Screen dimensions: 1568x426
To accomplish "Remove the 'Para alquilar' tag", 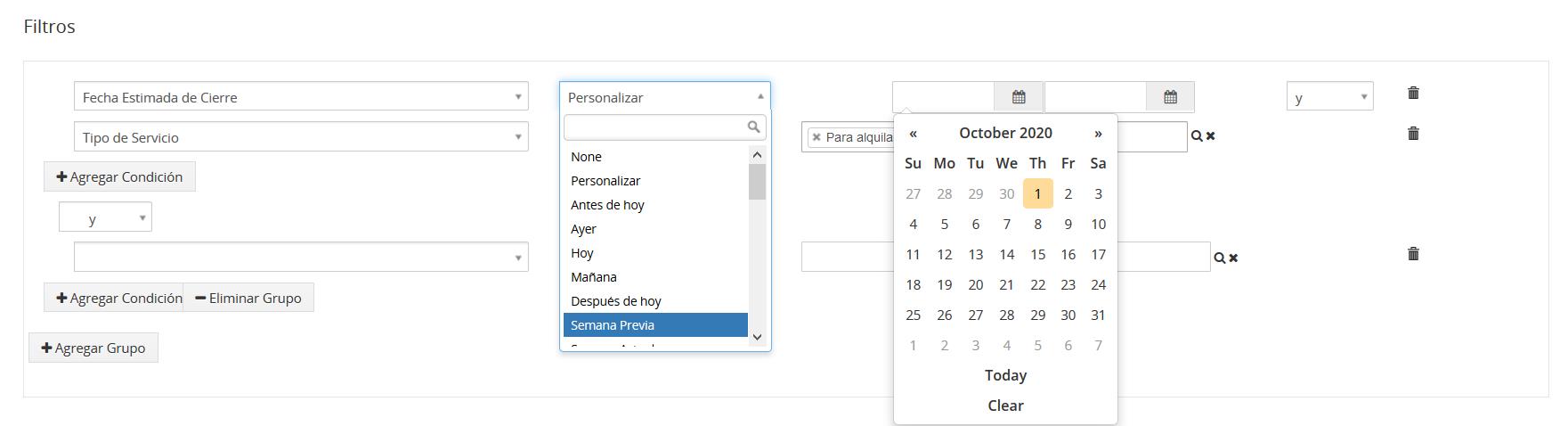I will [816, 137].
